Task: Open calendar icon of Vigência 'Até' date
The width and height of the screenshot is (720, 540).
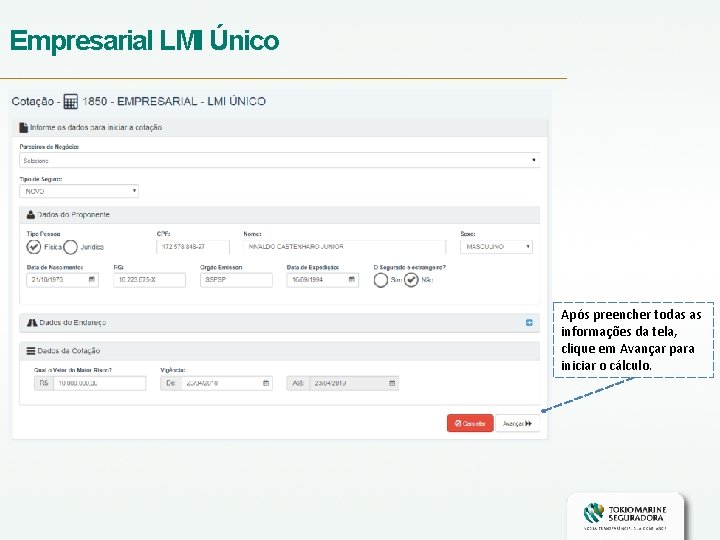Action: pos(392,383)
